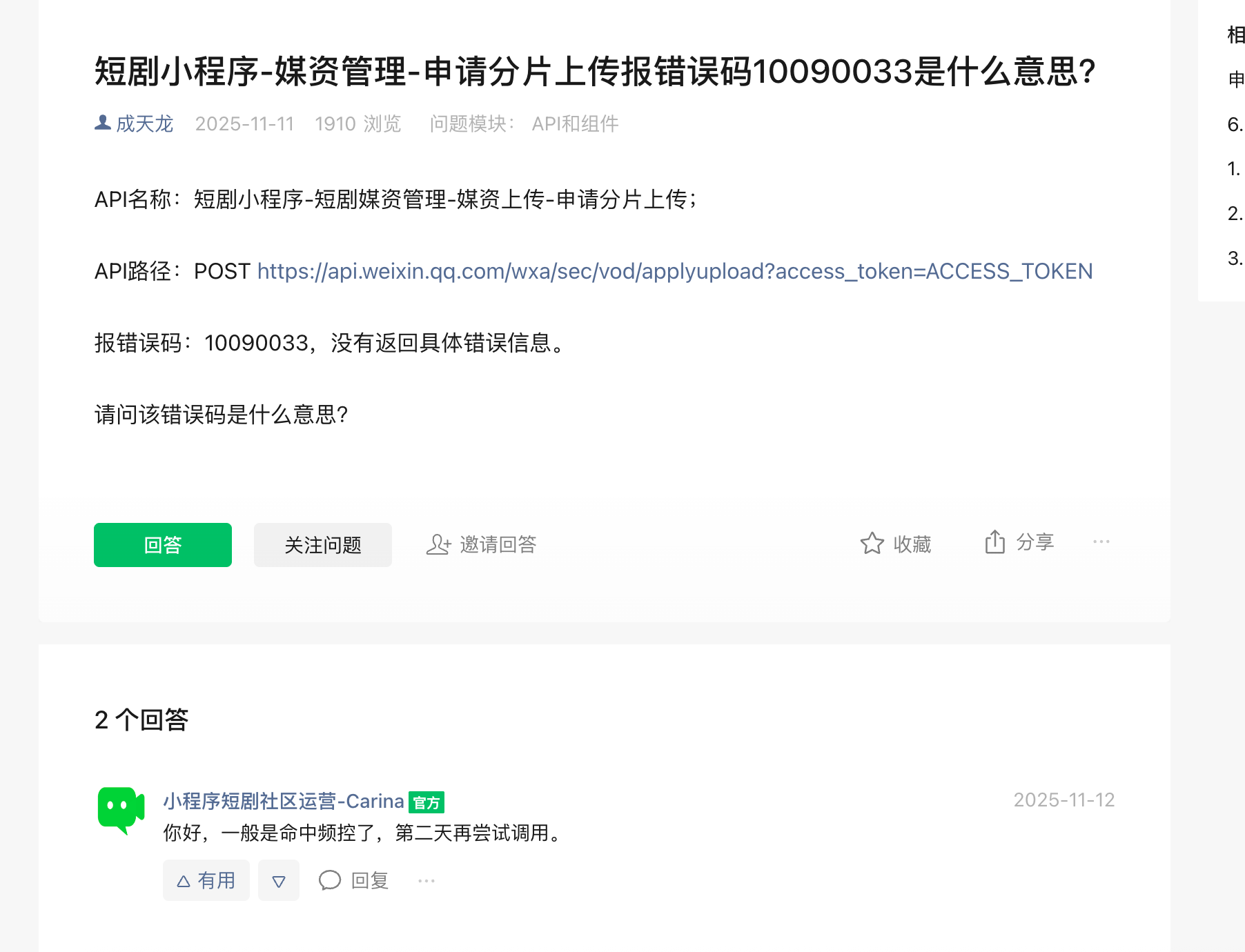The image size is (1245, 952).
Task: Click the 收藏 star icon
Action: coord(872,544)
